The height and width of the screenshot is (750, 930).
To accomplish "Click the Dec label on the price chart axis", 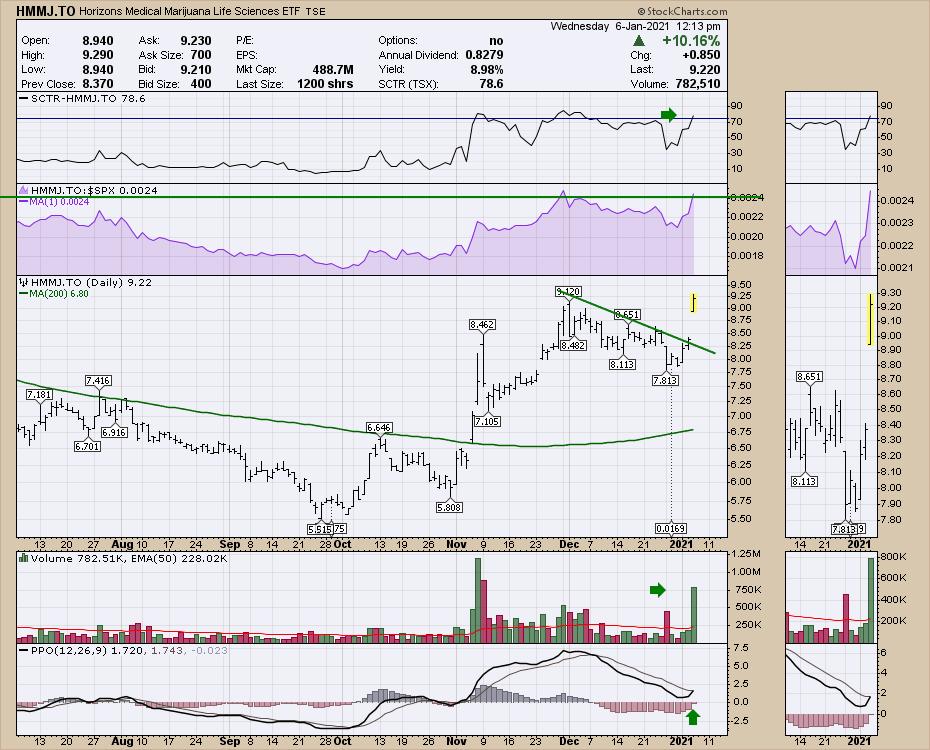I will point(569,544).
